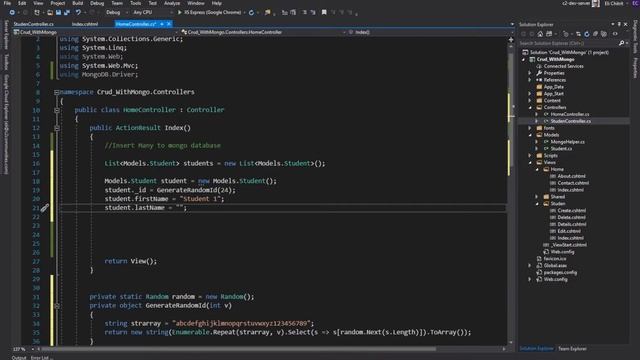Viewport: 640px width, 360px height.
Task: Click the Preview Selected Items eye icon
Action: (x=615, y=34)
